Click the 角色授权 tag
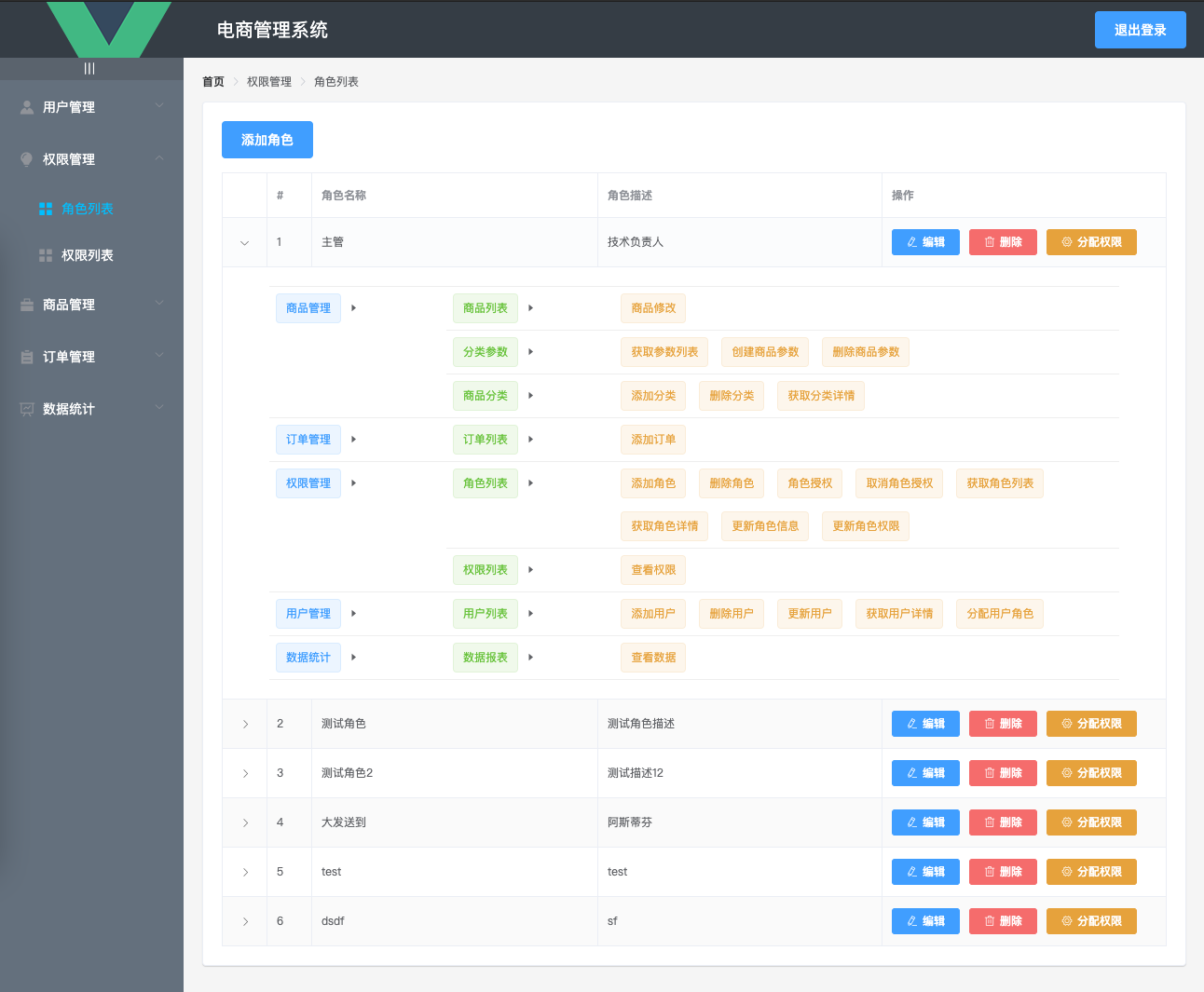This screenshot has width=1204, height=992. pos(810,483)
